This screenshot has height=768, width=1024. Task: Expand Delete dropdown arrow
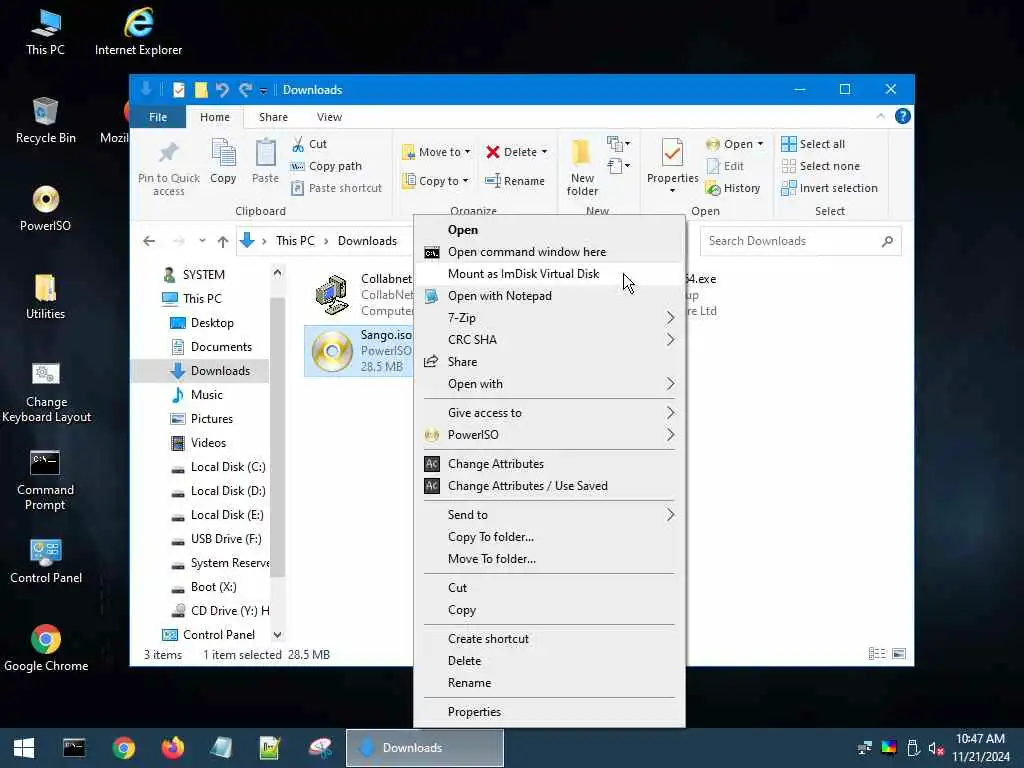coord(545,152)
